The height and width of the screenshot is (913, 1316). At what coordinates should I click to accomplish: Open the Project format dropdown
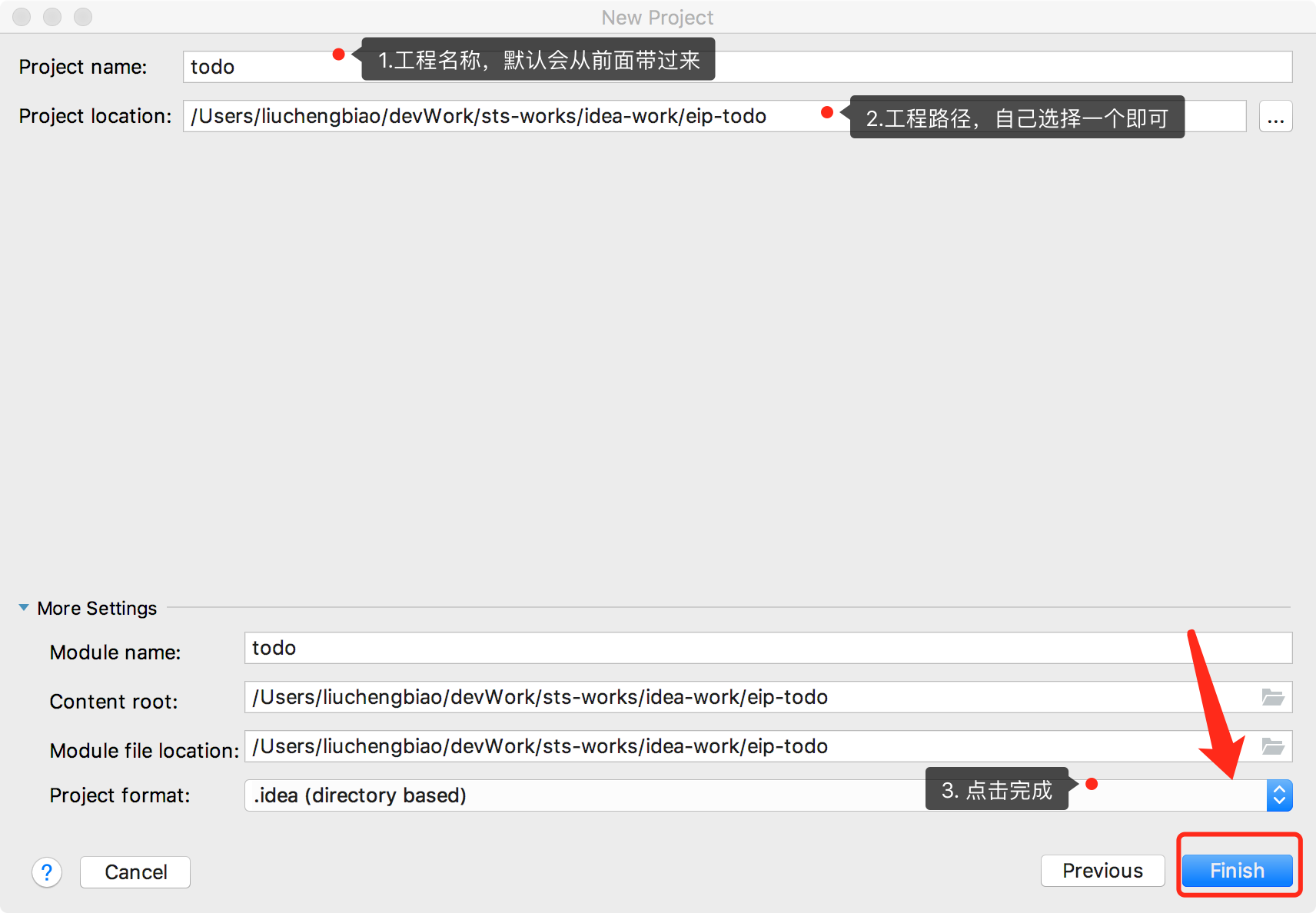[769, 795]
